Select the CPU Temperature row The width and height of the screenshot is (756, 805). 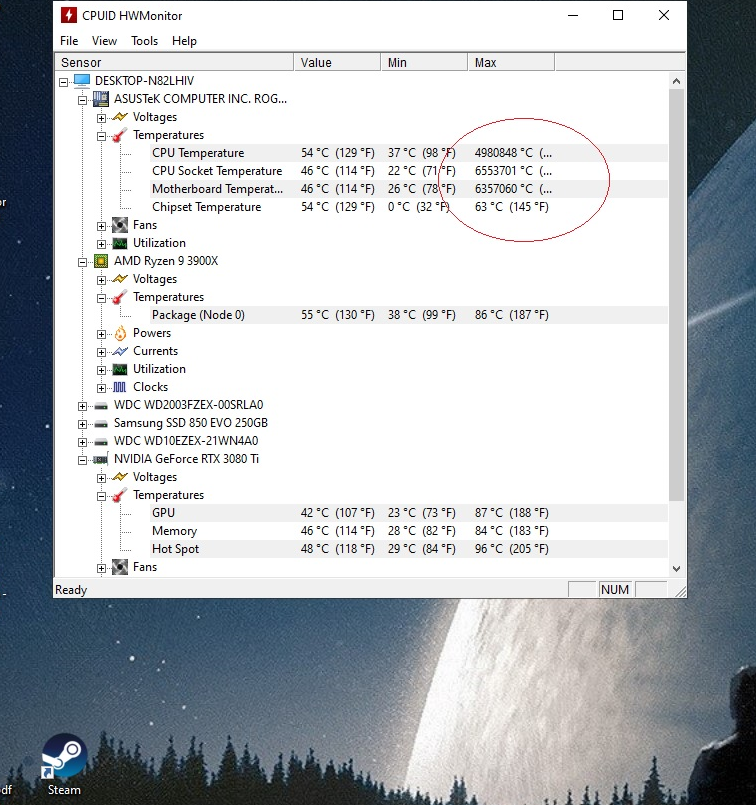[409, 153]
